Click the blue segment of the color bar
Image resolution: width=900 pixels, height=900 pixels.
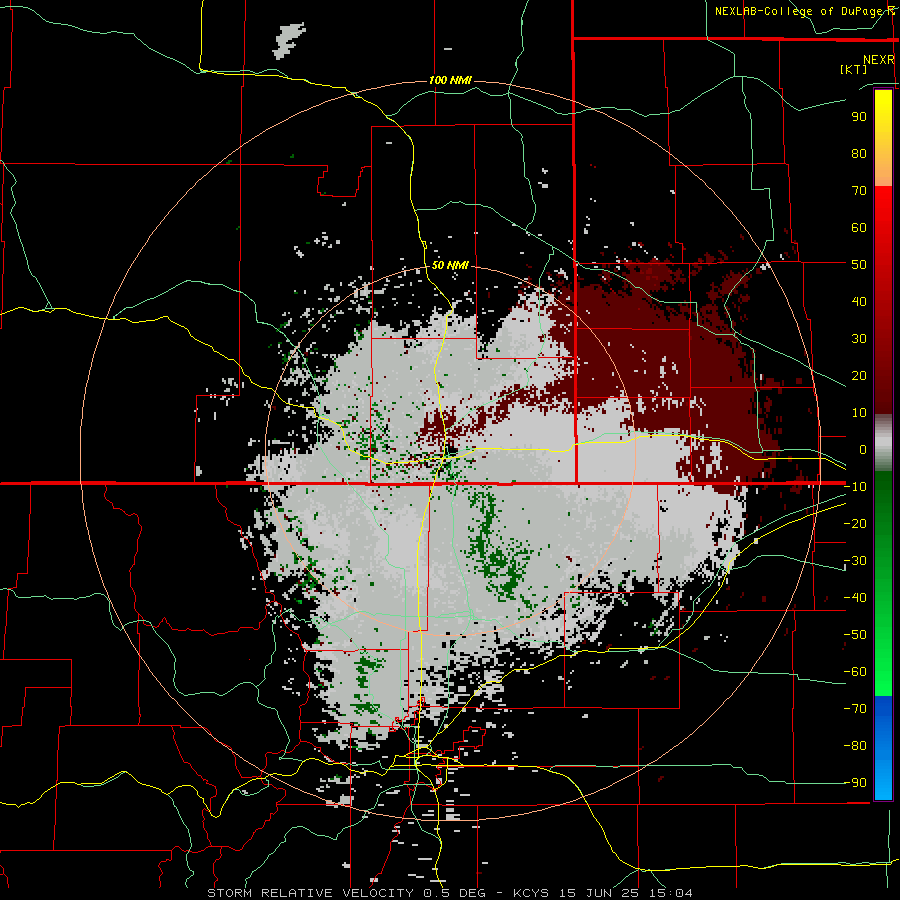[883, 748]
